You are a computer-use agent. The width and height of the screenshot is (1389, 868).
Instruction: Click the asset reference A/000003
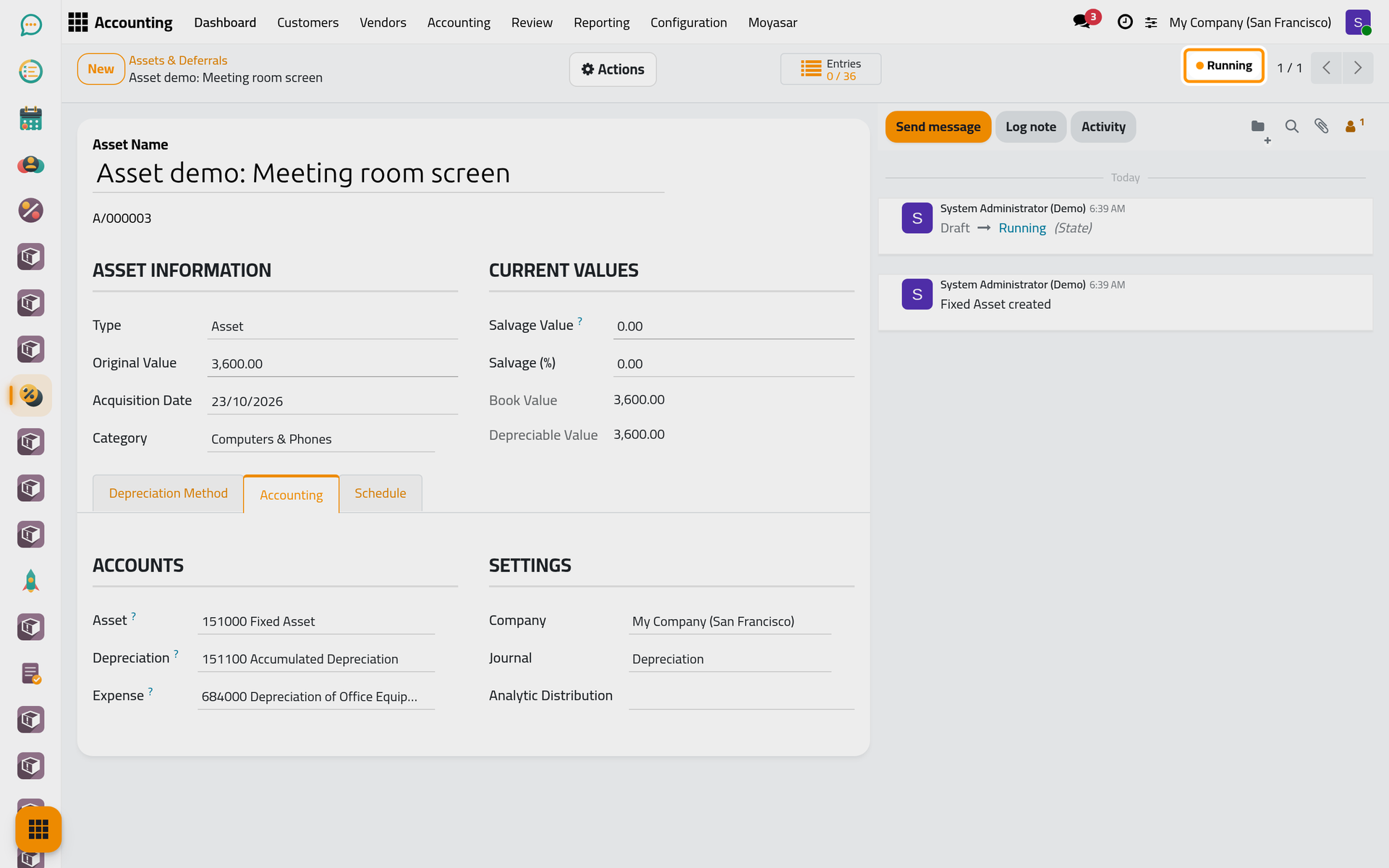pos(122,218)
